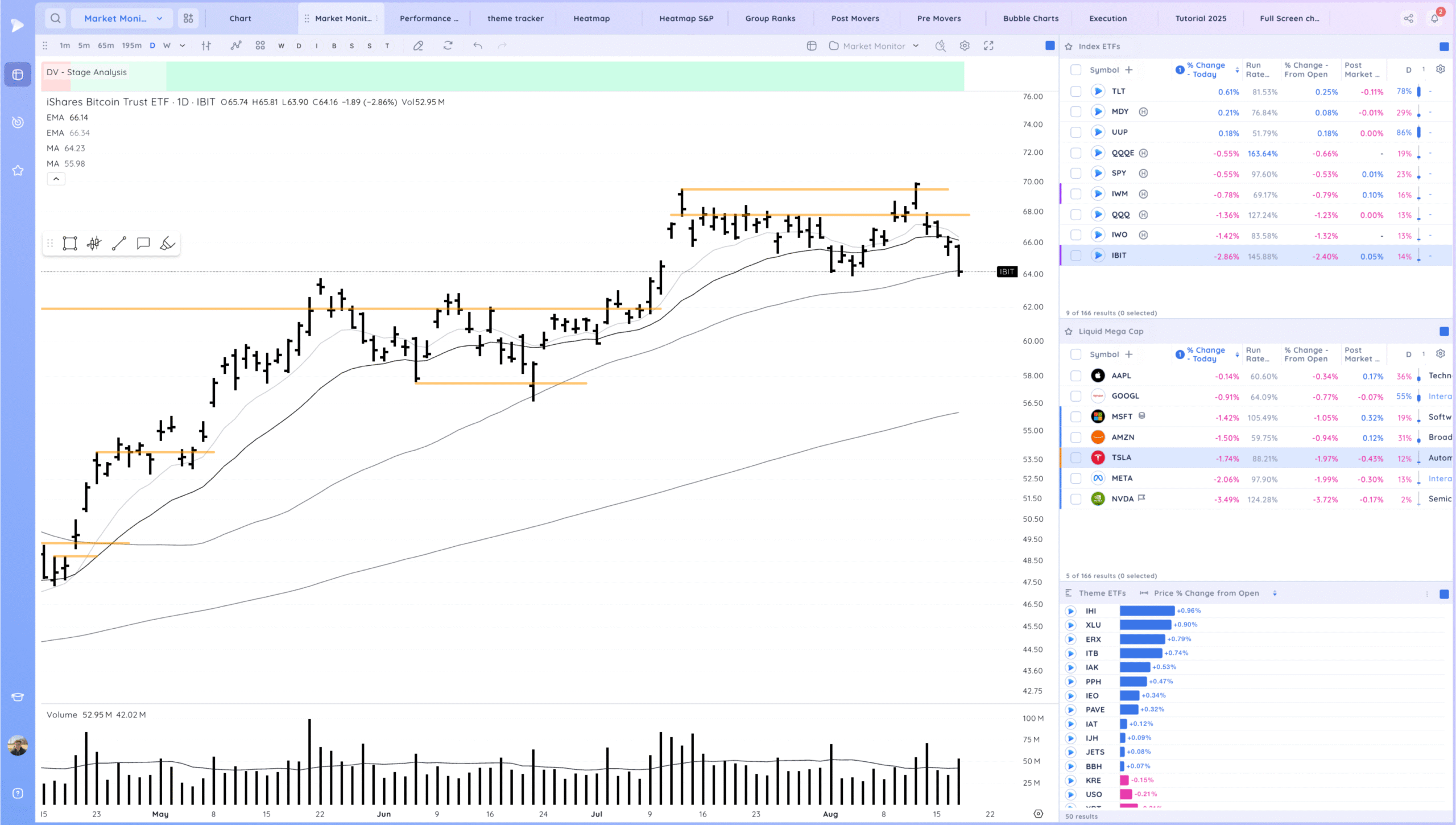Select the highlighter brush tool

coord(167,244)
